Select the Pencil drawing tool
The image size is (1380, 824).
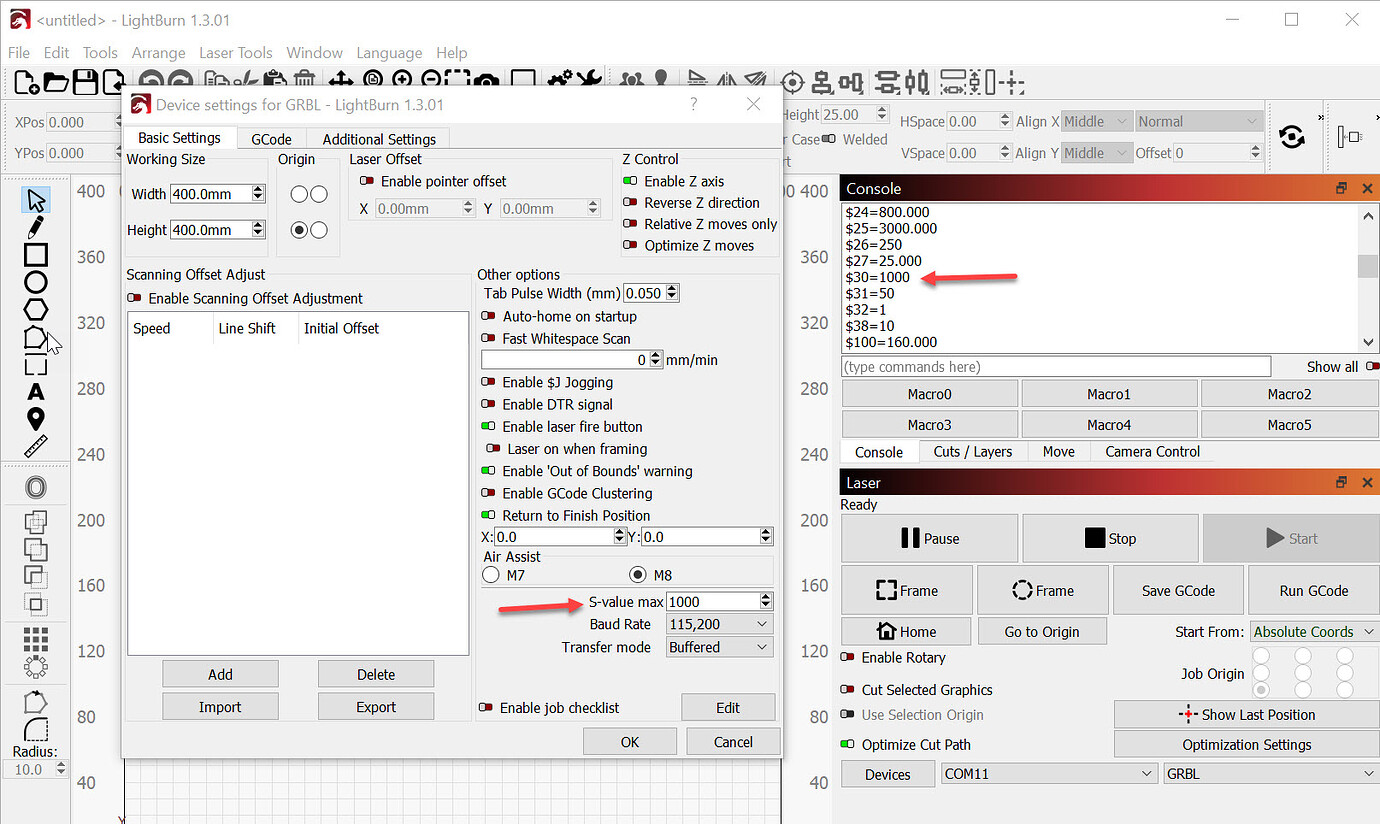pyautogui.click(x=35, y=226)
